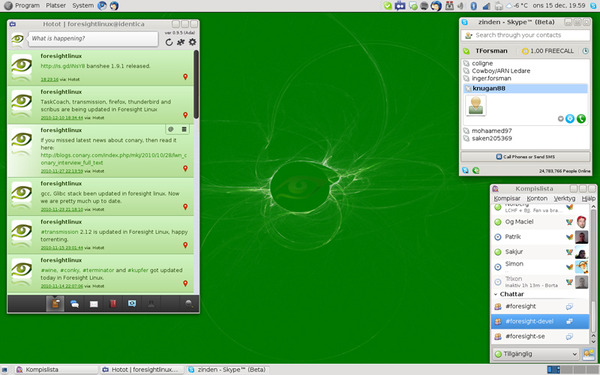Open the Hotot mentions speech-bubbles tab
Image resolution: width=600 pixels, height=375 pixels.
75,304
